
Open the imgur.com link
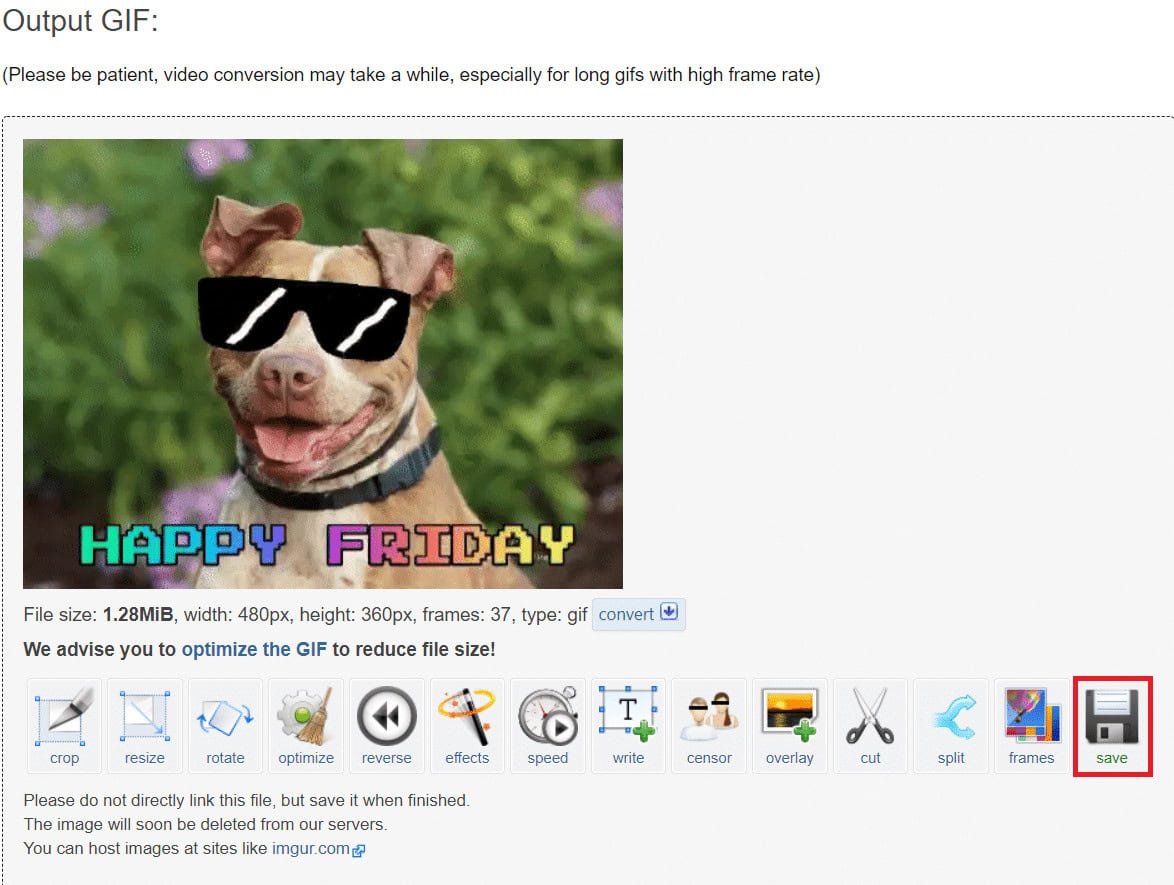(x=311, y=849)
